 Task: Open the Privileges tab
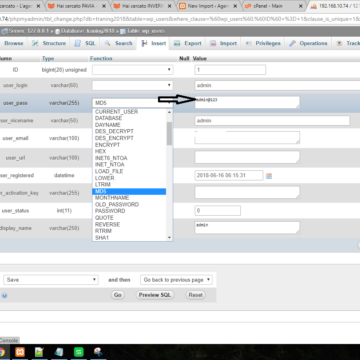pyautogui.click(x=263, y=43)
